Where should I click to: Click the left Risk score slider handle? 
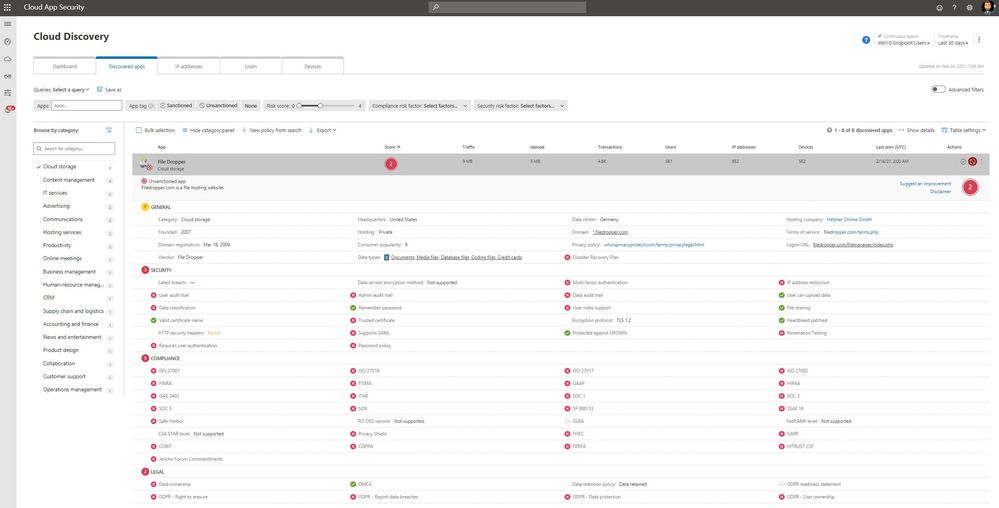click(x=299, y=106)
